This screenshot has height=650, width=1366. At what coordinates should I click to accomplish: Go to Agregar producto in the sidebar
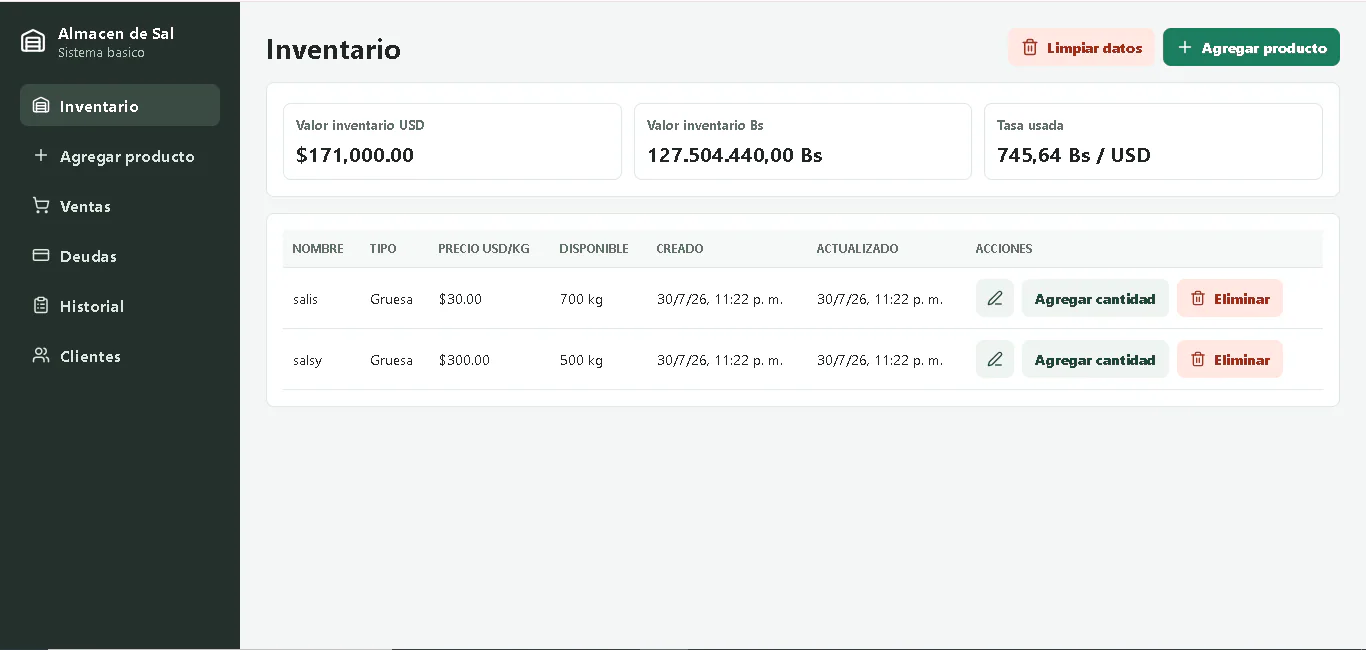click(120, 155)
